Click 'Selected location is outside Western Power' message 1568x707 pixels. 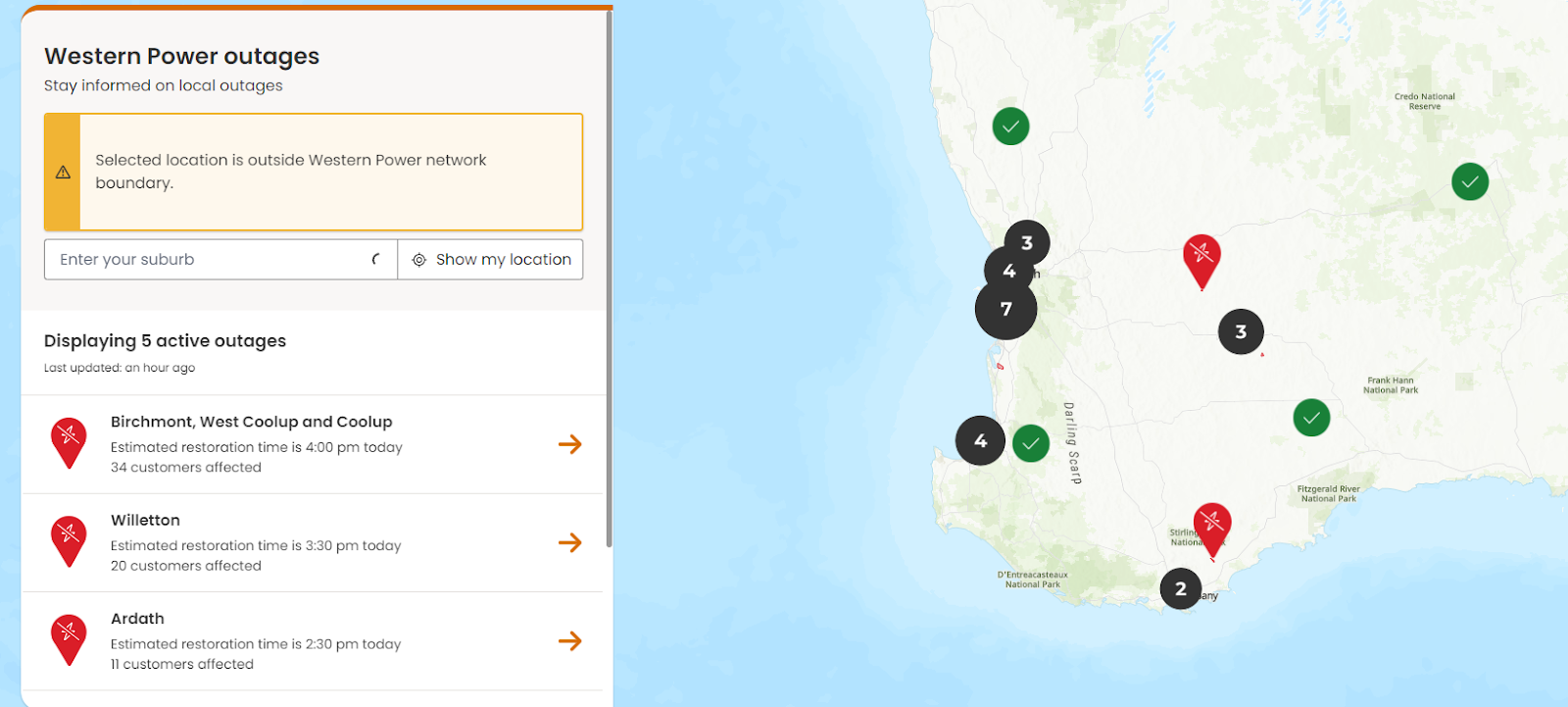pos(291,172)
